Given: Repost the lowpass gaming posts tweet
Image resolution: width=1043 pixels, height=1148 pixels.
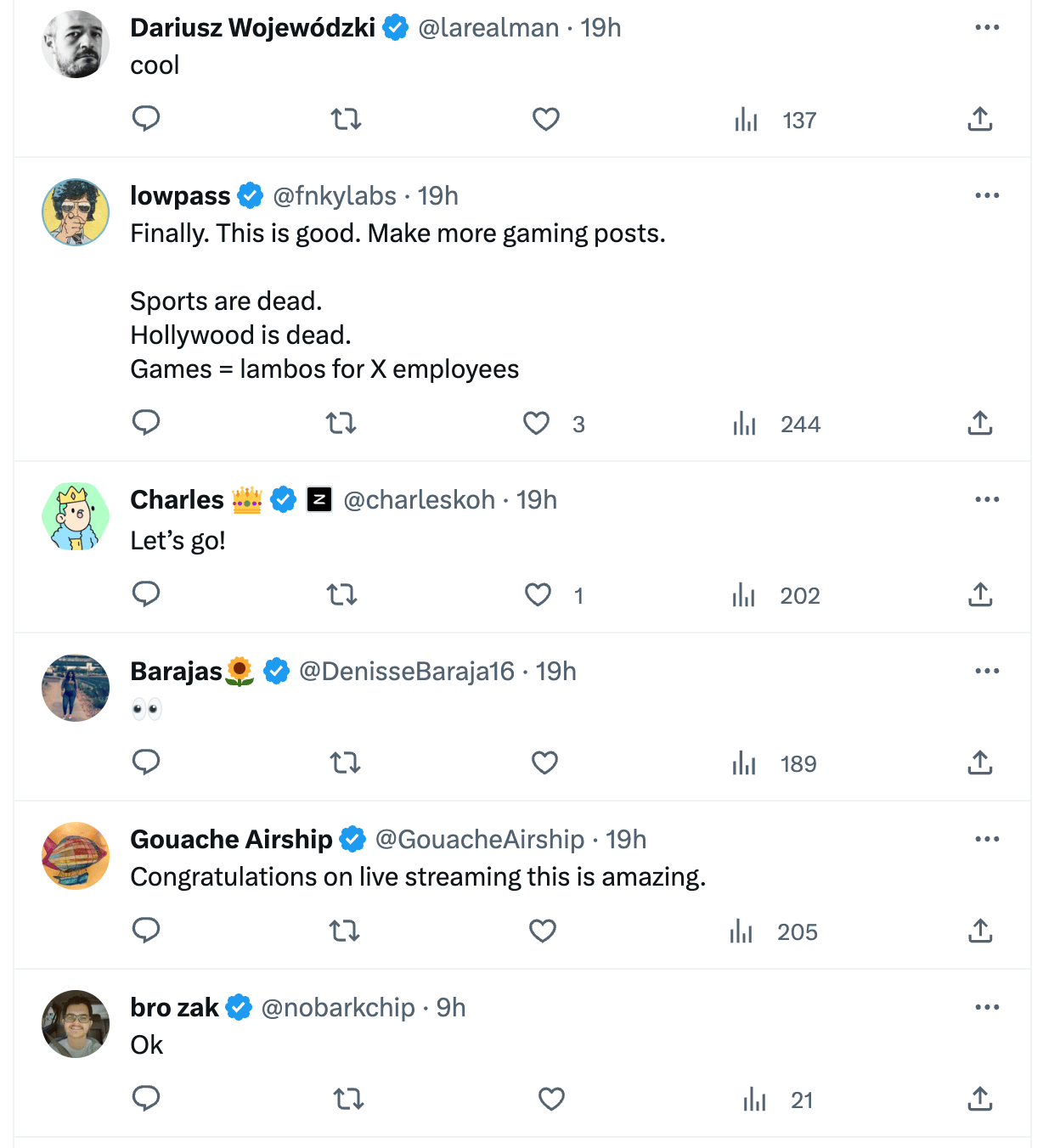Looking at the screenshot, I should coord(341,423).
